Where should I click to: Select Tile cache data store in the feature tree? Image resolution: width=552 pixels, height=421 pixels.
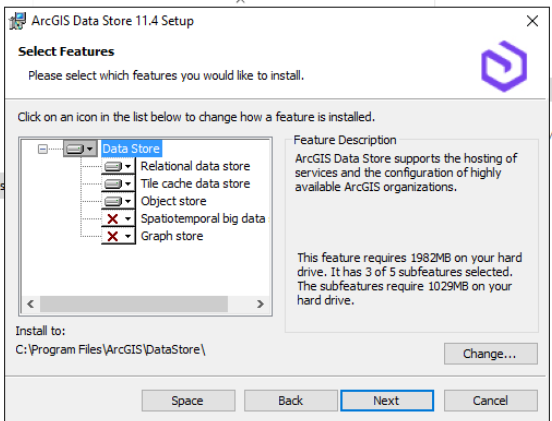point(195,183)
